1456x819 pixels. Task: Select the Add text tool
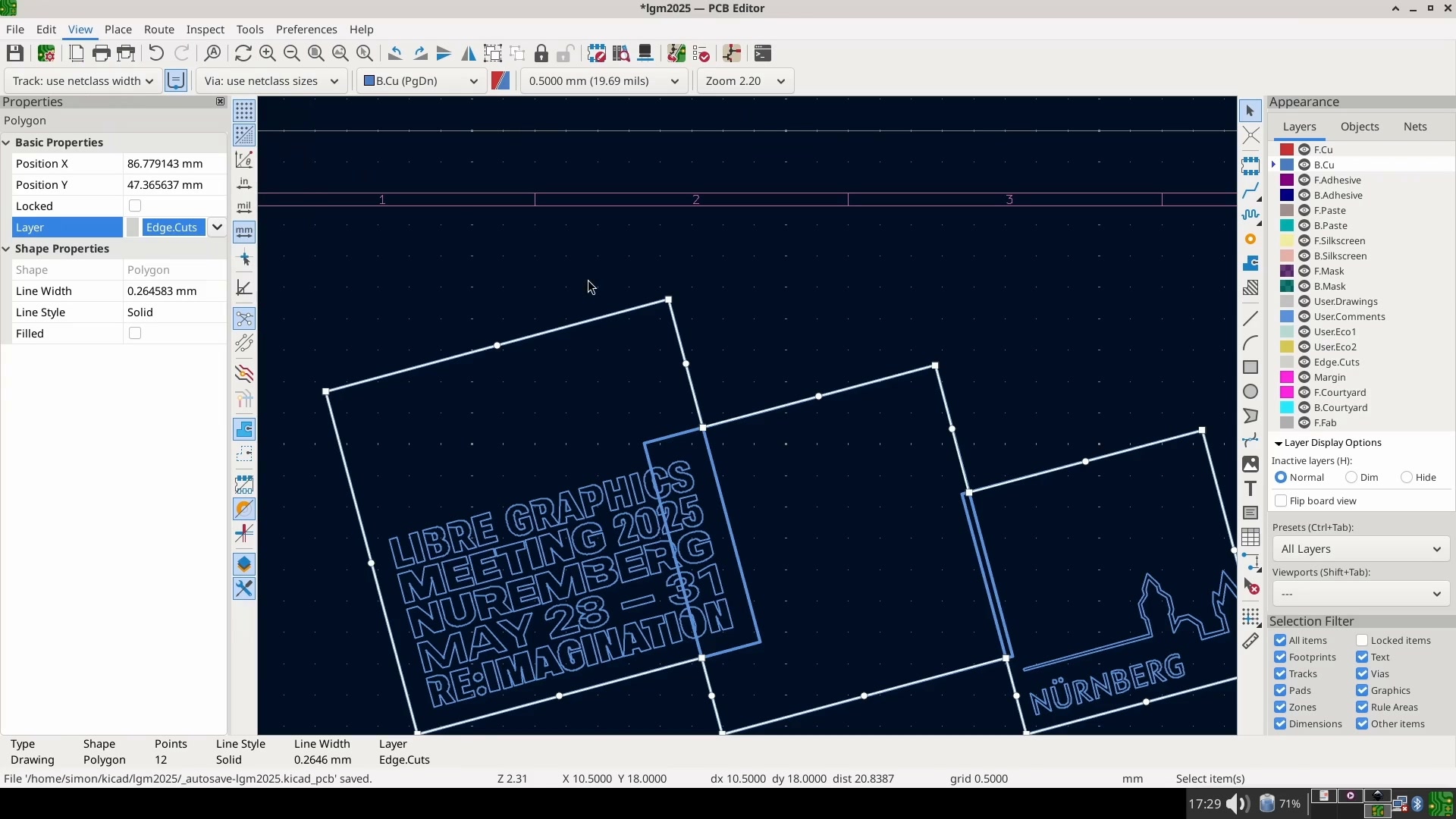point(1250,488)
